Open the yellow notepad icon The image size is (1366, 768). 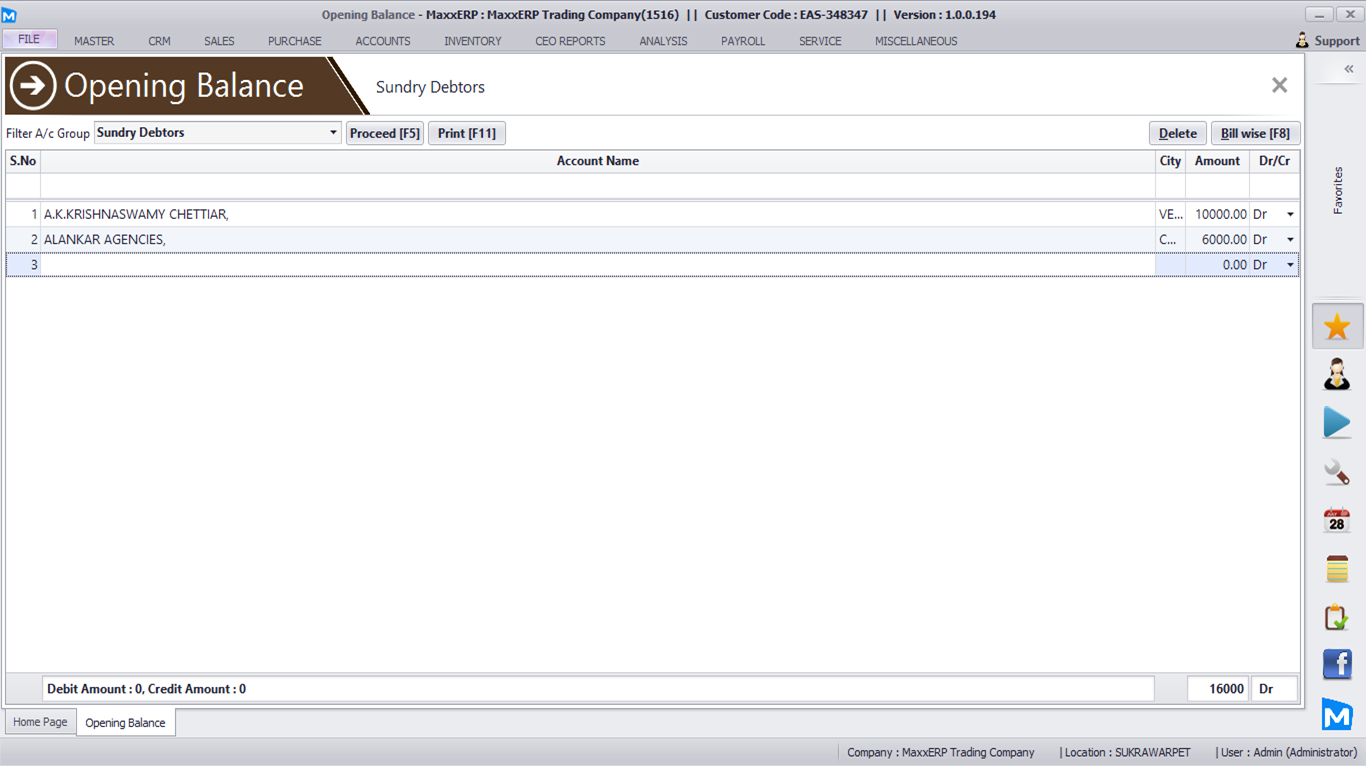click(1337, 569)
